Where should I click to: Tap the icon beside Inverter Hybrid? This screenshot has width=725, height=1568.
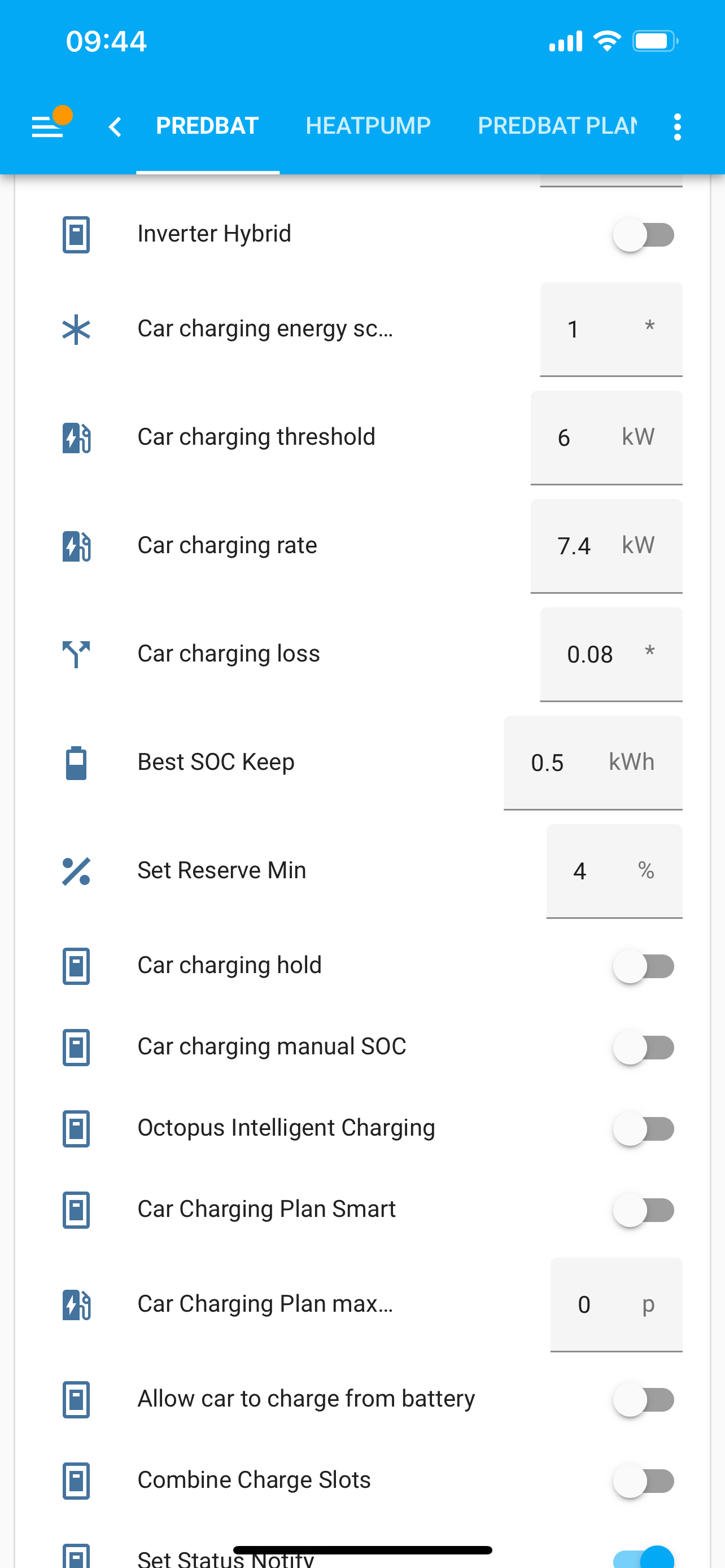76,234
